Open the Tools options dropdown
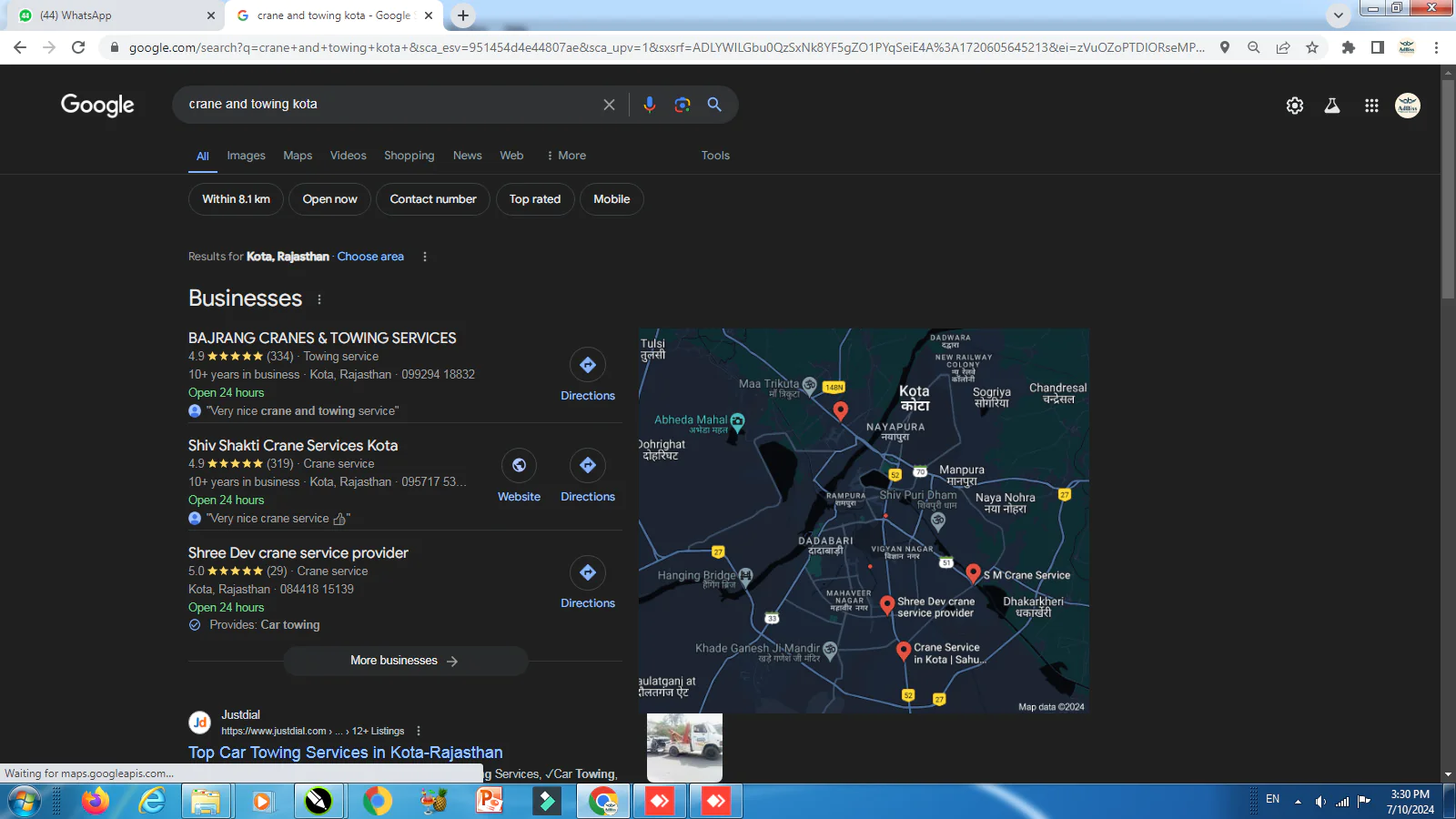 point(715,156)
